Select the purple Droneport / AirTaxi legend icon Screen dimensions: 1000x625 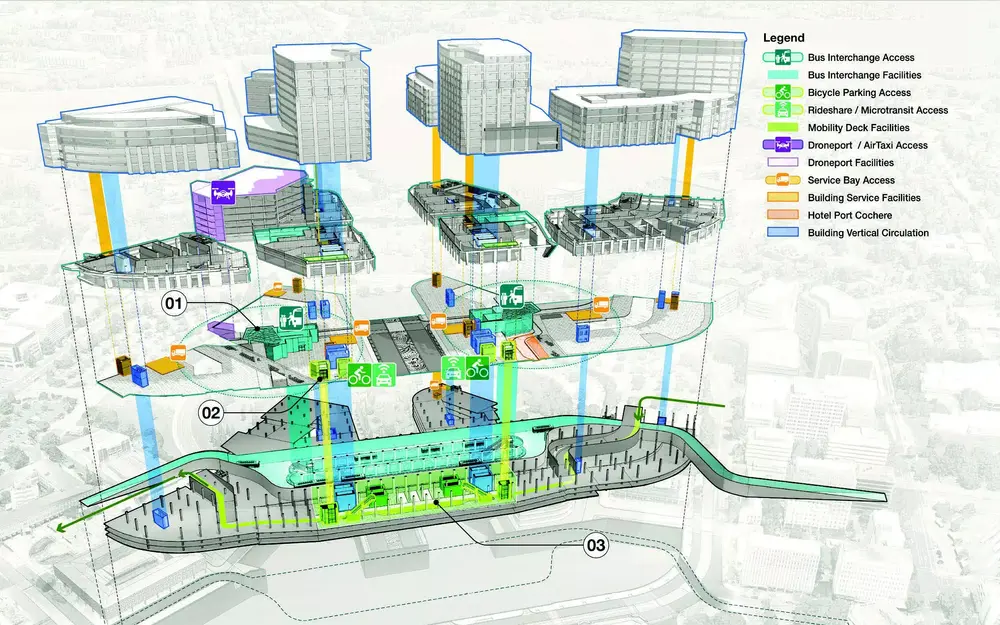[x=784, y=145]
